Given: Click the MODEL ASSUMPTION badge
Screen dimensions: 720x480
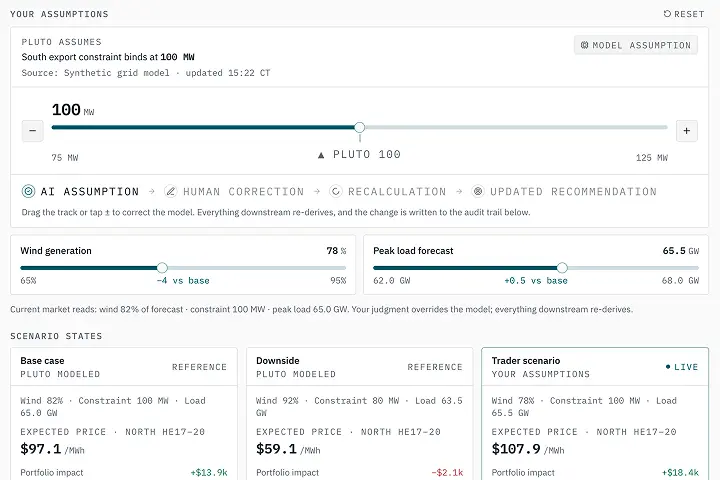Looking at the screenshot, I should coord(636,45).
